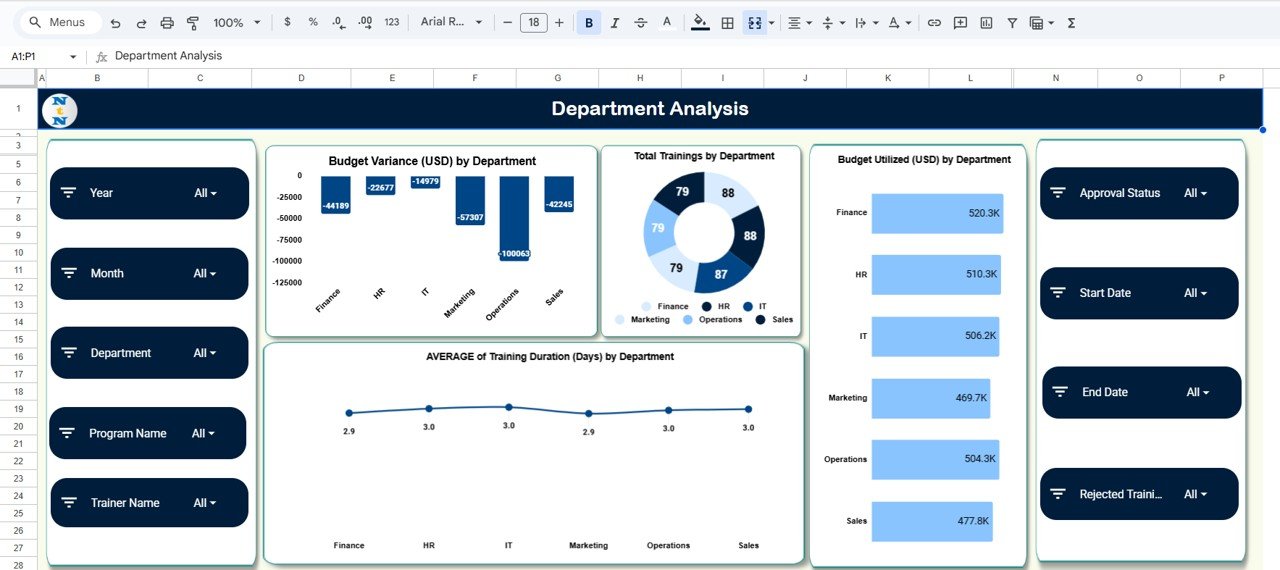Click the create filter icon
Screen dimensions: 1280x570
click(x=1012, y=22)
